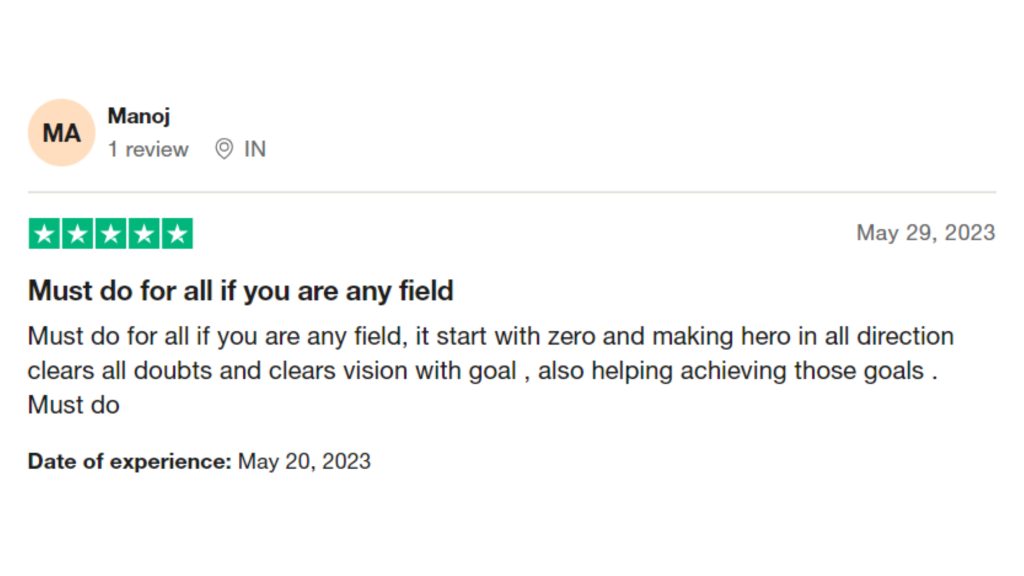Click the IN country code
This screenshot has width=1024, height=576.
pyautogui.click(x=255, y=150)
